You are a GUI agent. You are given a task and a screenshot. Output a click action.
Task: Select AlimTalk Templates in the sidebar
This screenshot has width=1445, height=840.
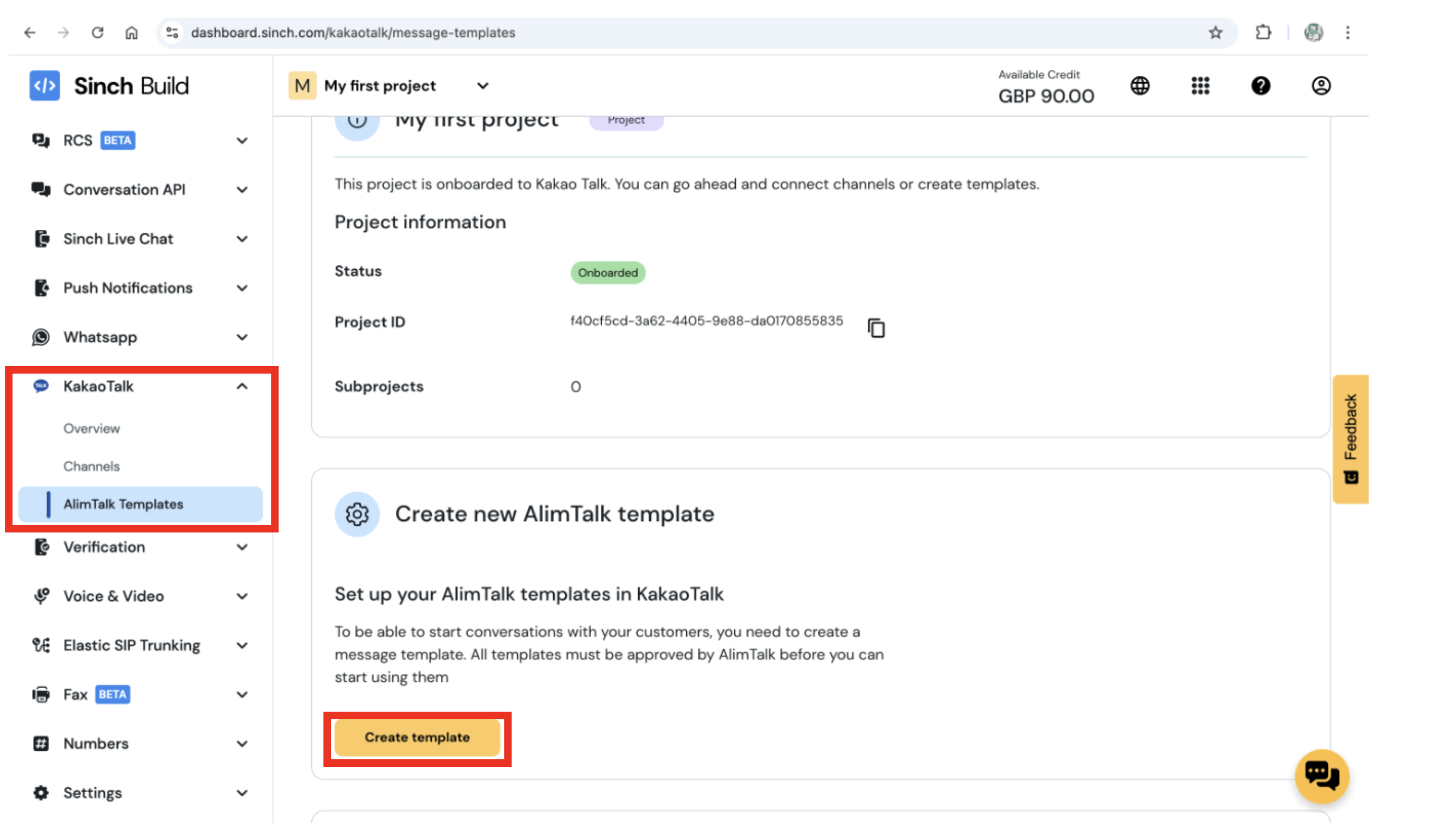[x=123, y=504]
